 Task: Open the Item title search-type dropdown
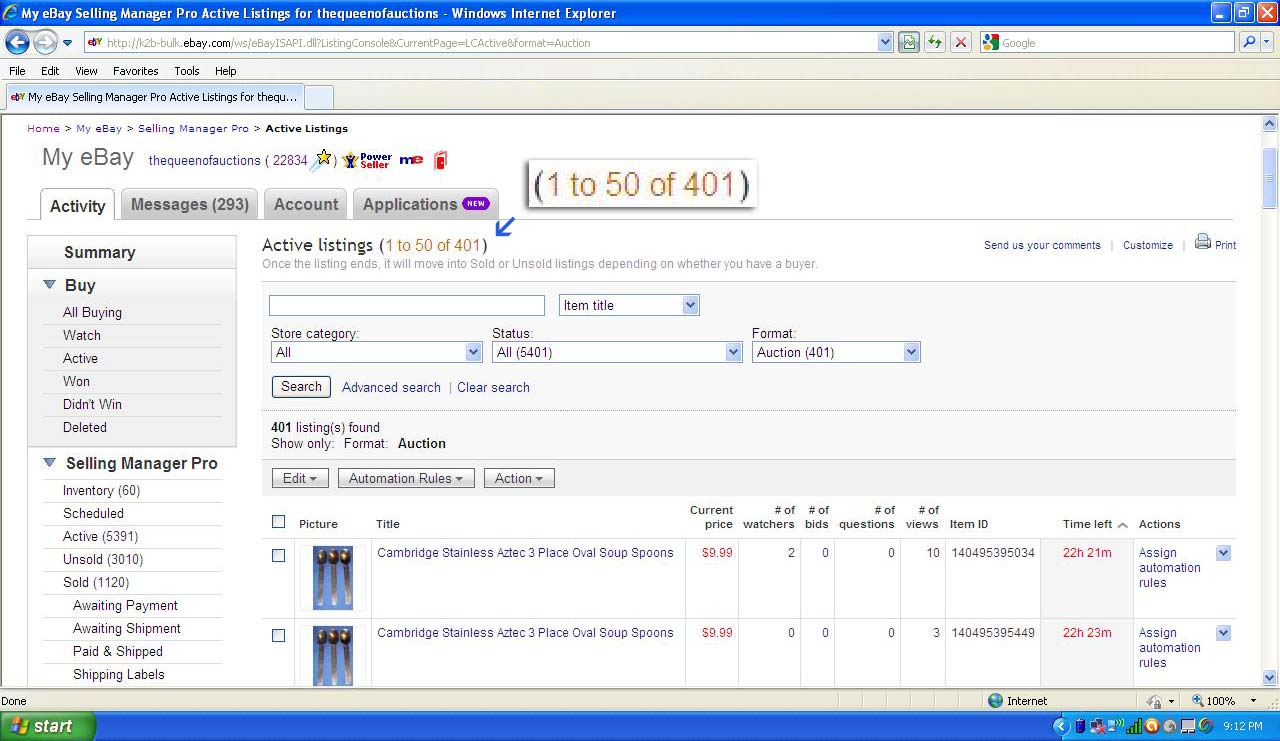629,305
